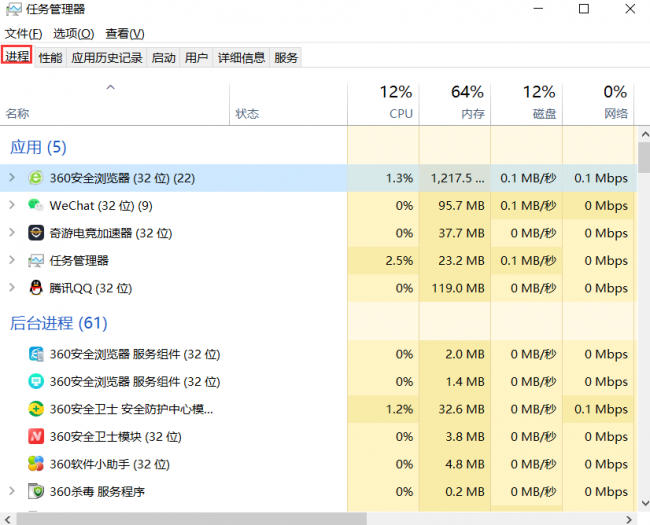The width and height of the screenshot is (650, 525).
Task: Click the 37.7 MB memory cell
Action: (x=455, y=233)
